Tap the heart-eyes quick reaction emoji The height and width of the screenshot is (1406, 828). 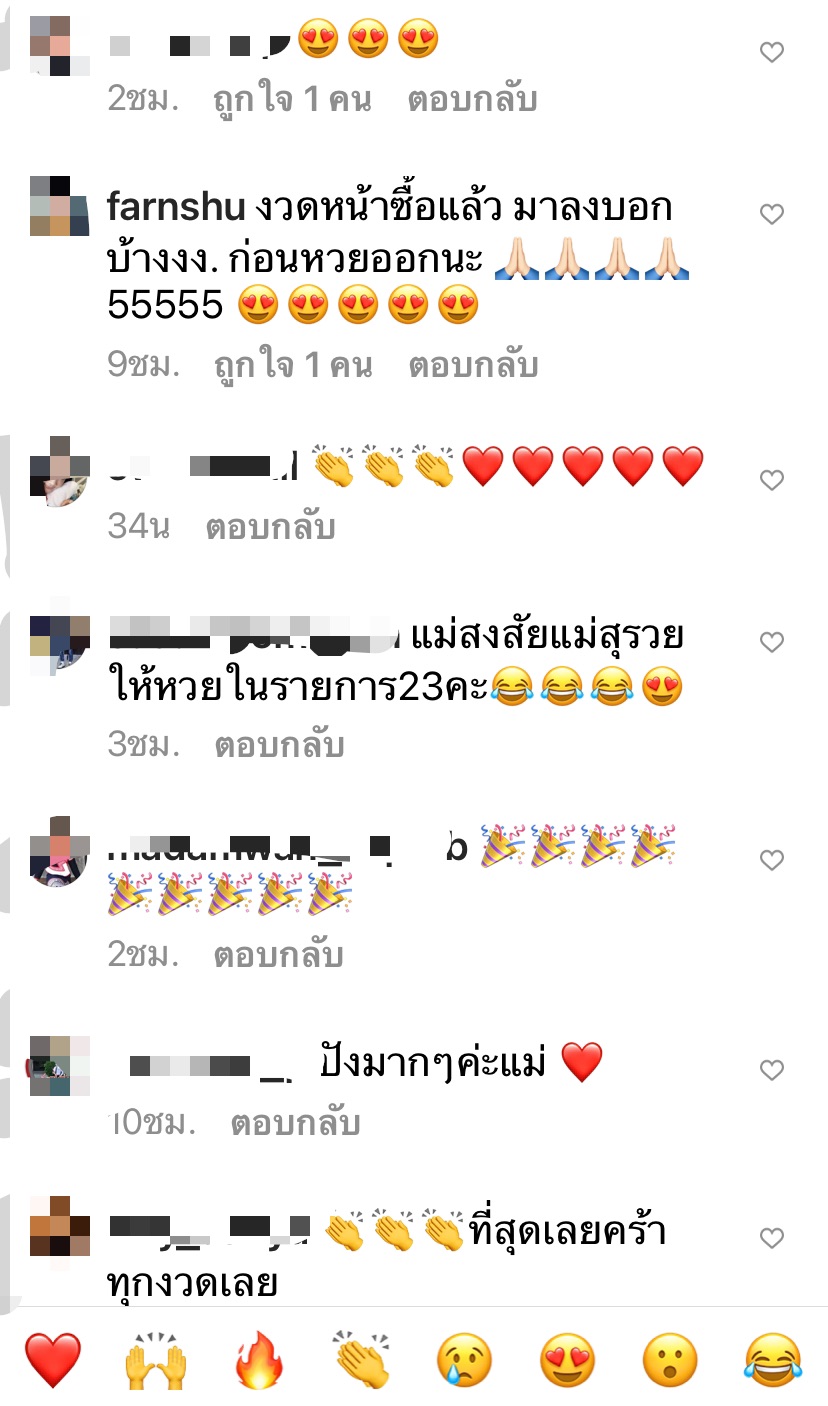point(568,1361)
